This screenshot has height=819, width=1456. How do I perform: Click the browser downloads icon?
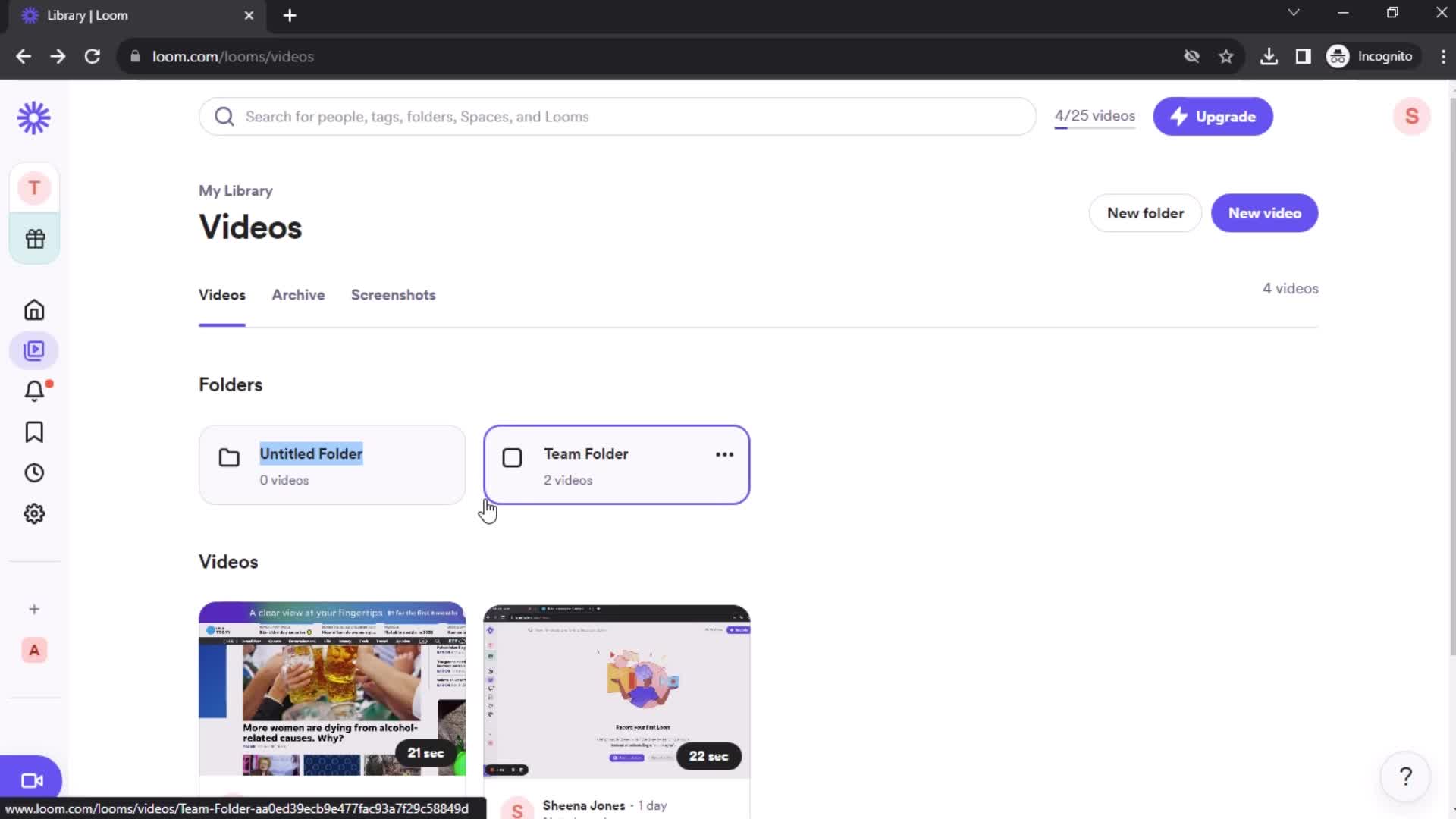click(x=1269, y=56)
